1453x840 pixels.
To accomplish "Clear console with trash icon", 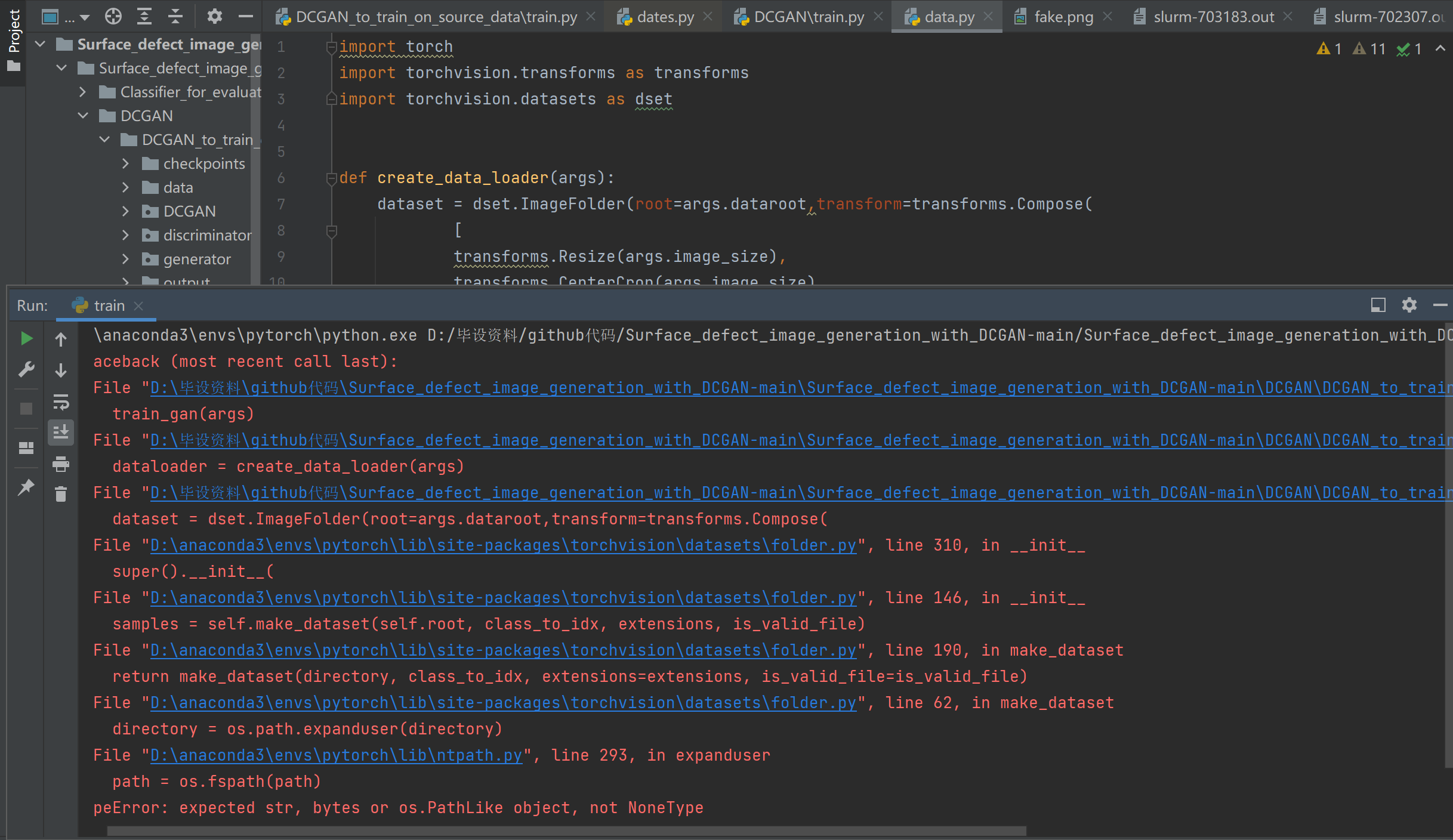I will (x=61, y=494).
